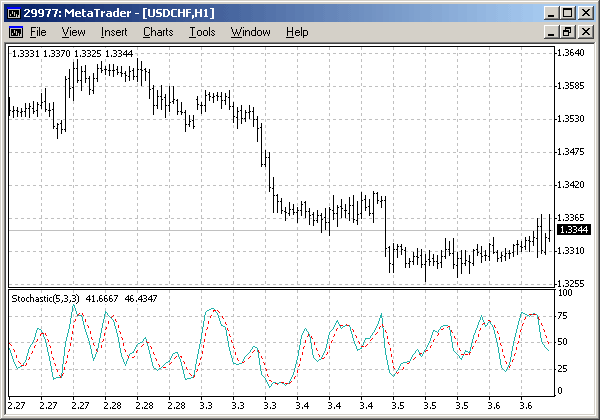Viewport: 600px width, 420px height.
Task: Click the 1.3475 price scale label
Action: pos(571,152)
